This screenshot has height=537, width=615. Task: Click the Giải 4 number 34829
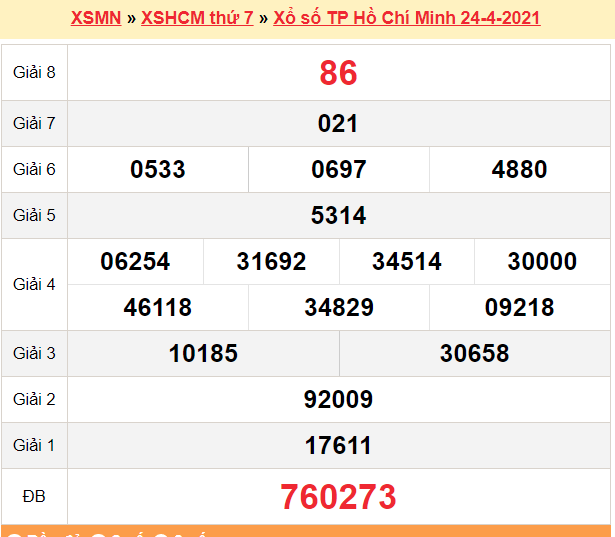(339, 307)
